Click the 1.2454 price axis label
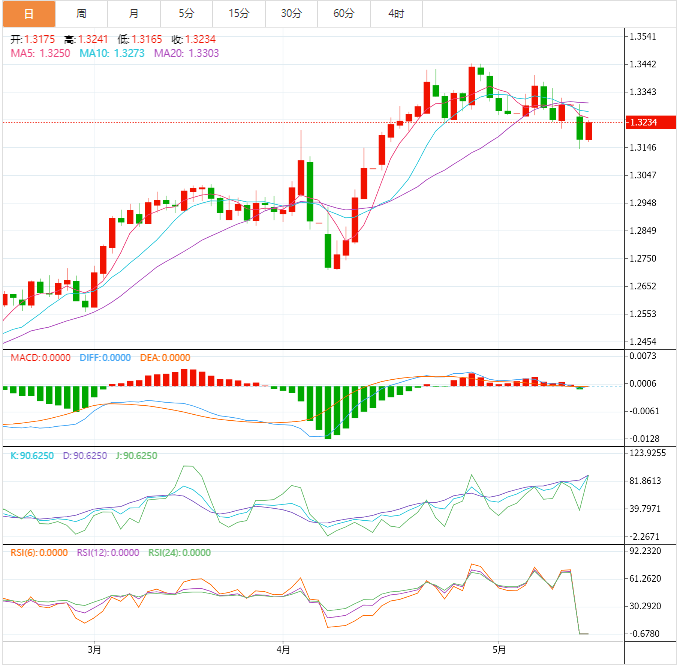This screenshot has height=667, width=679. coord(643,342)
